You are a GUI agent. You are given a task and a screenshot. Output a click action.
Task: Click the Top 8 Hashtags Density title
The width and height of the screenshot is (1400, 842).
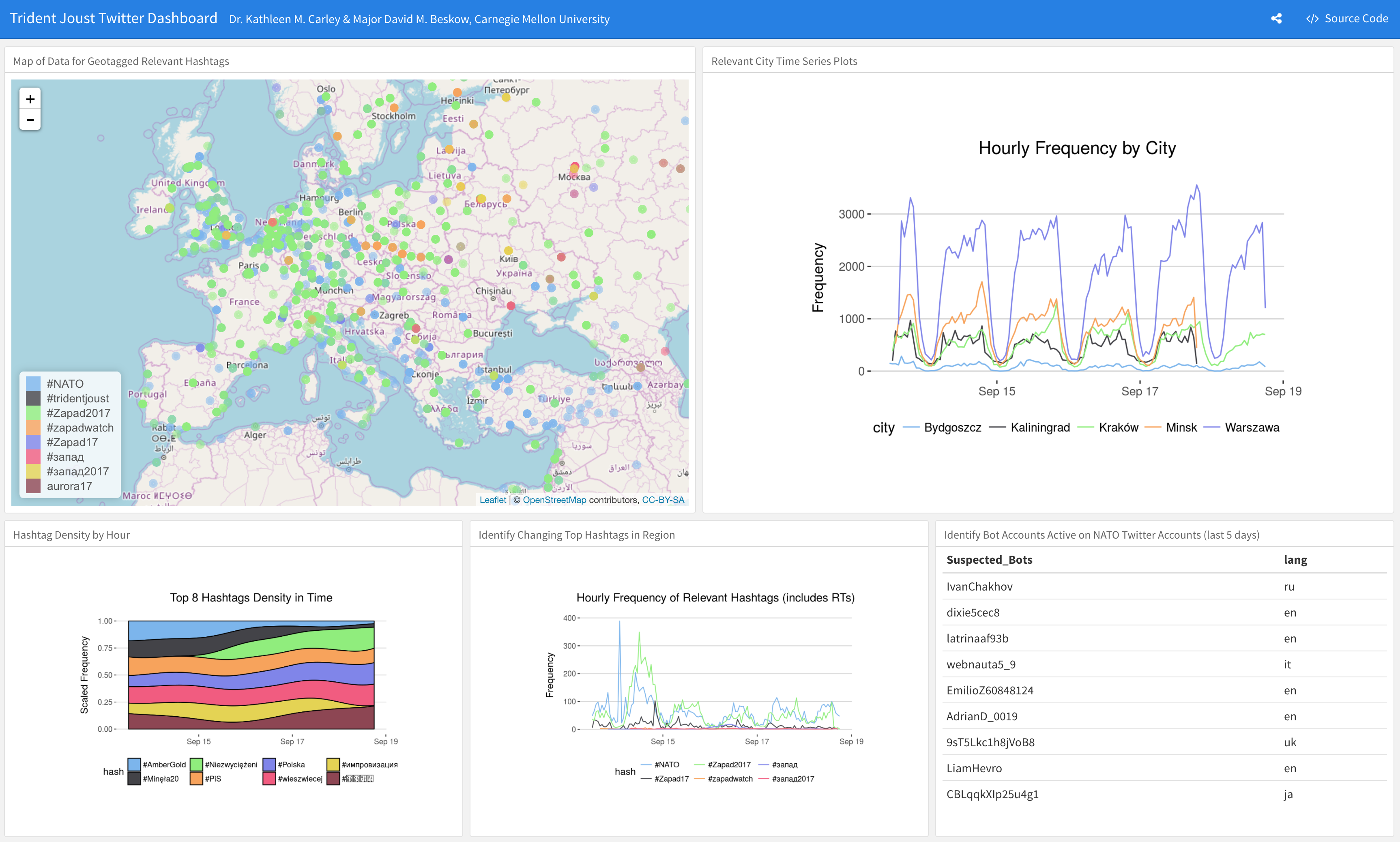[251, 597]
